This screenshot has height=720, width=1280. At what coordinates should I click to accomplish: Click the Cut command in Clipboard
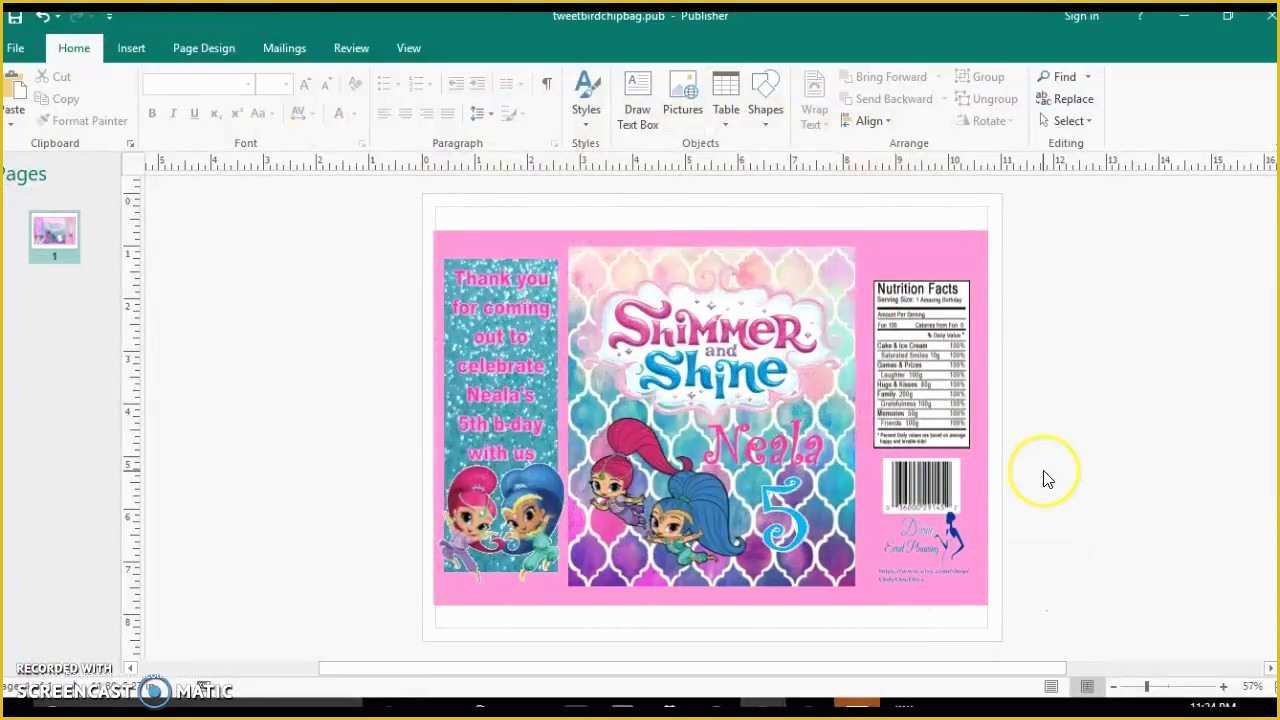coord(53,76)
